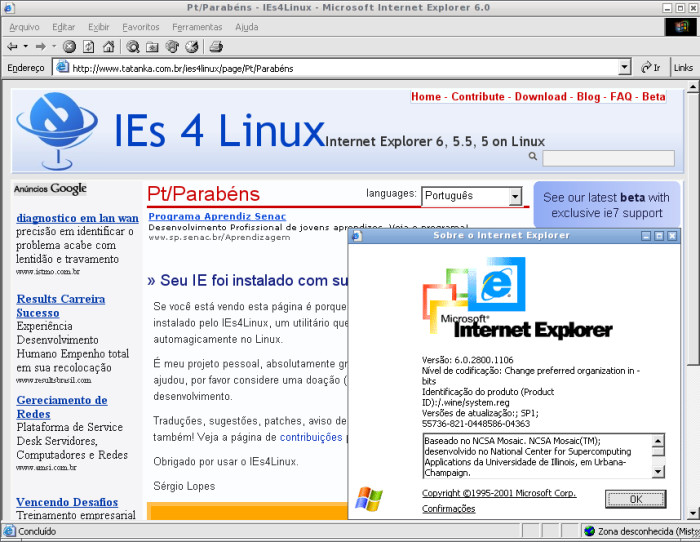
Task: Open the Links toolbar label
Action: (683, 68)
